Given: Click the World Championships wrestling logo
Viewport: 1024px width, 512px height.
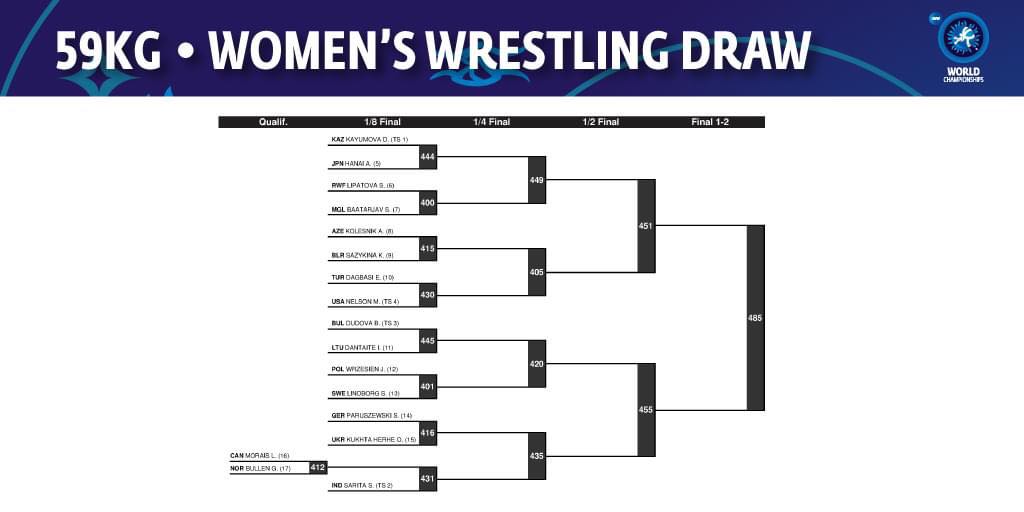Looking at the screenshot, I should pyautogui.click(x=963, y=48).
